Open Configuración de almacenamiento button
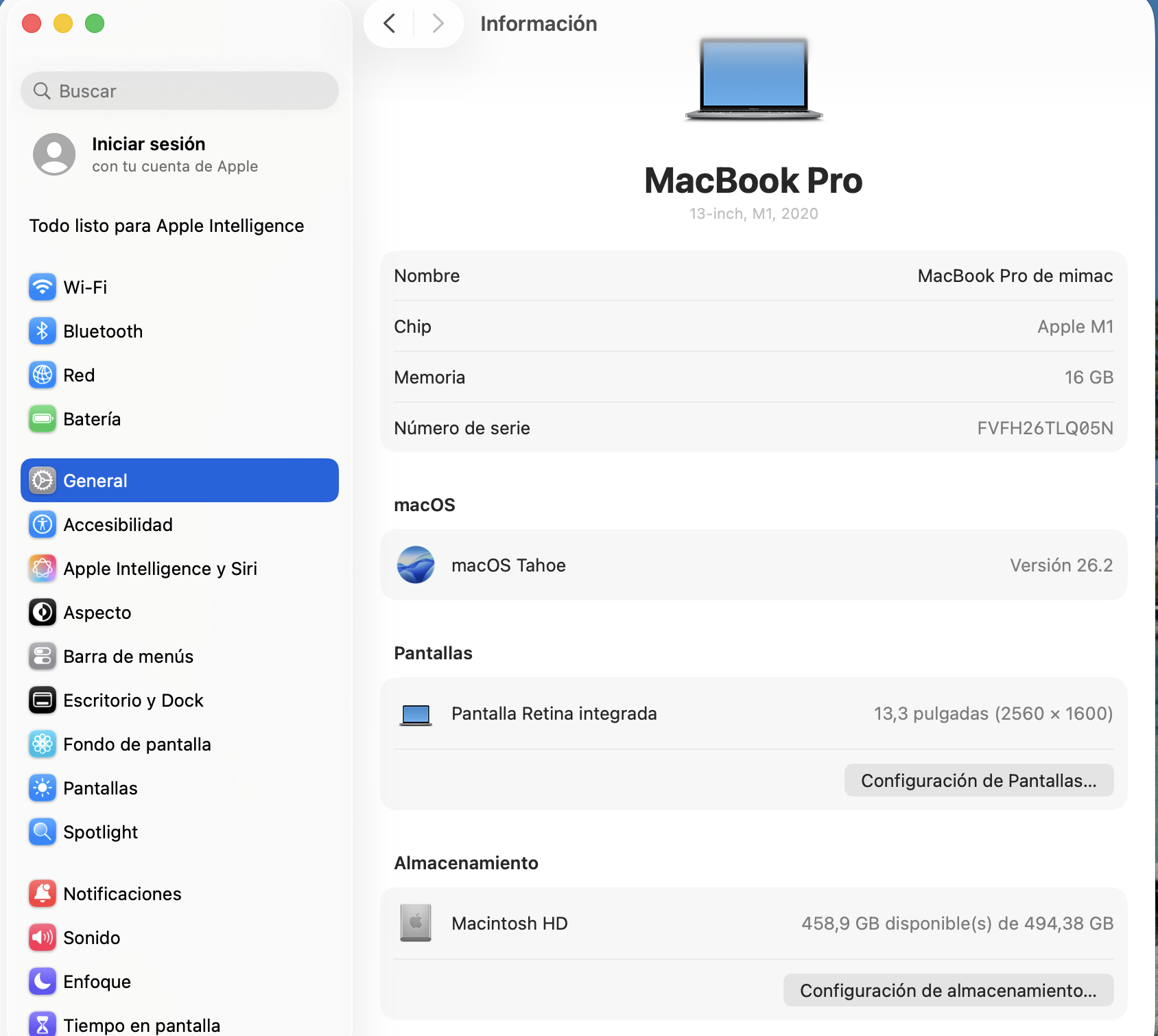 949,990
